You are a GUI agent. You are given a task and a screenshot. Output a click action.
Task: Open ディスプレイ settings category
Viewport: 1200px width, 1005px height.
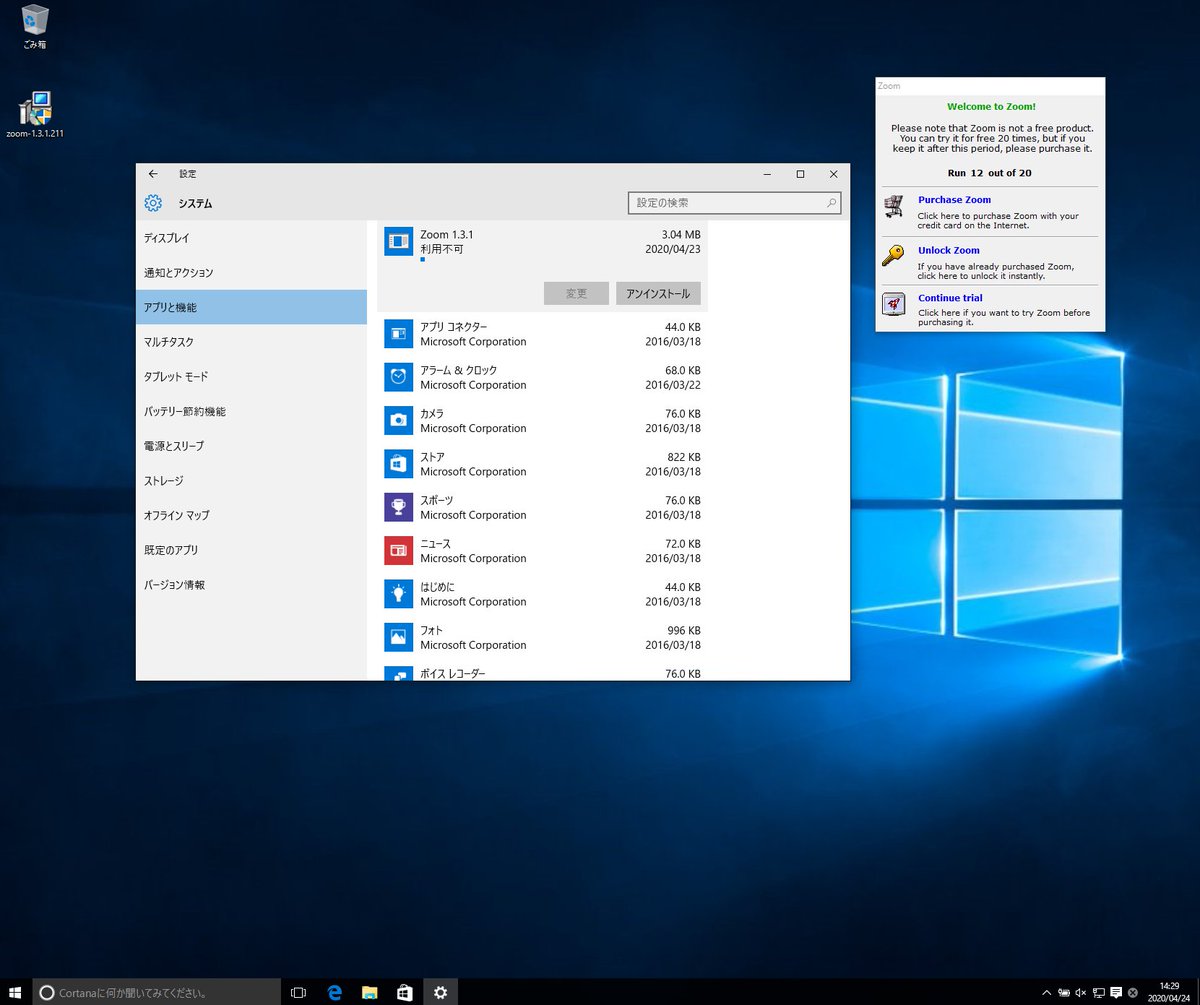(251, 238)
